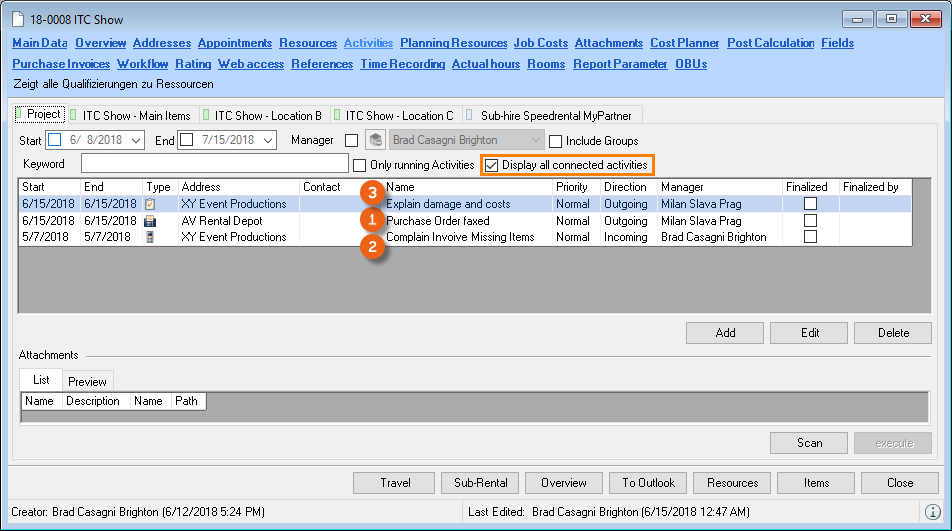Click the Add activity button

725,333
